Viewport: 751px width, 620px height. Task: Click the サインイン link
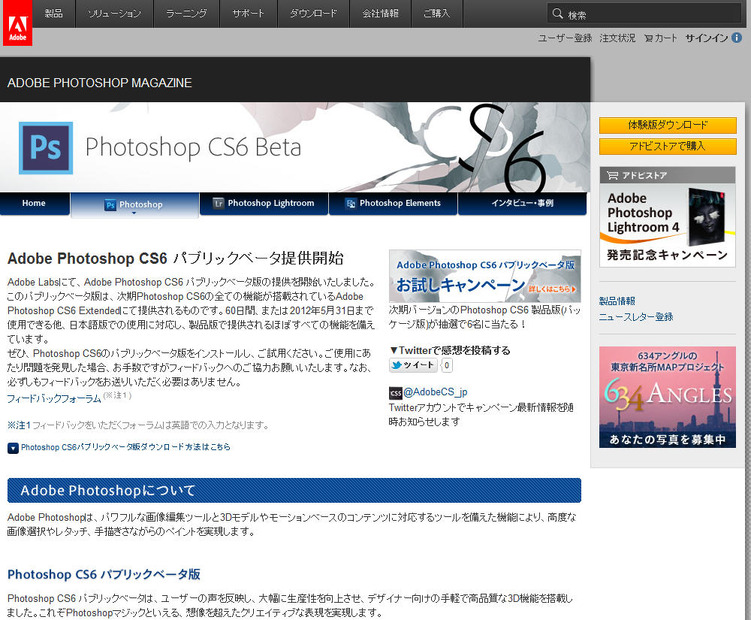706,38
